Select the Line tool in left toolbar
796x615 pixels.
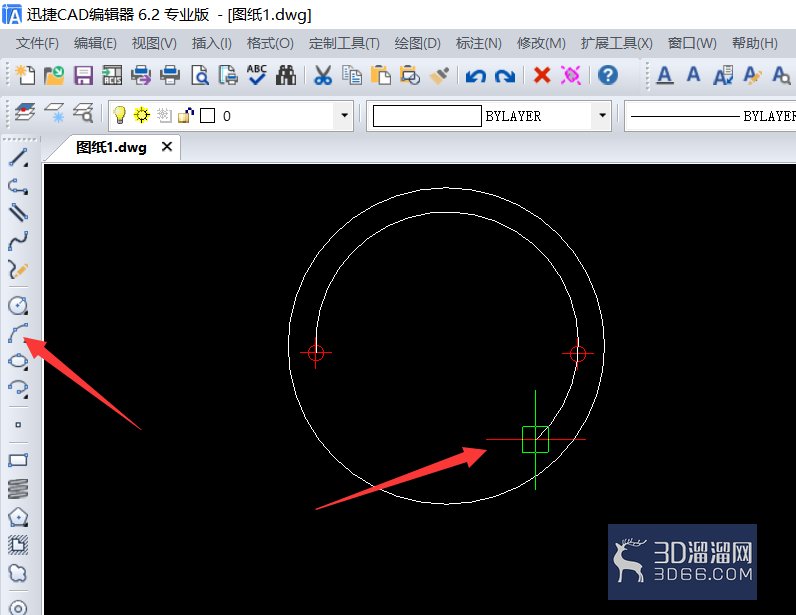[x=18, y=158]
